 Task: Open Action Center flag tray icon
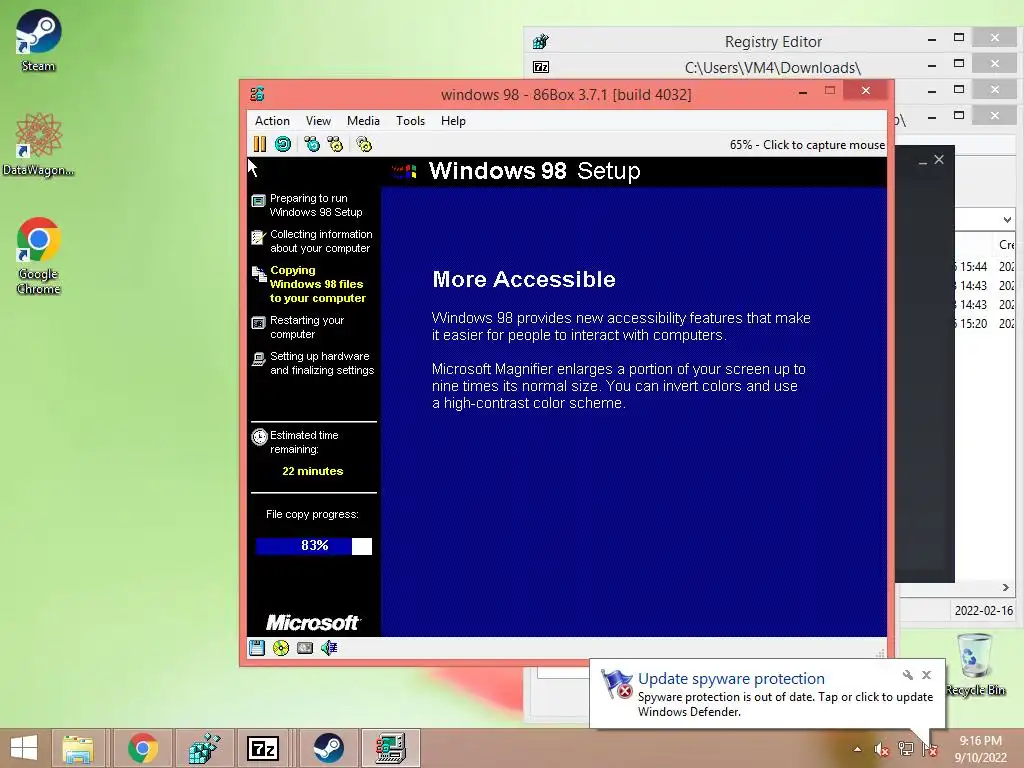[x=930, y=749]
